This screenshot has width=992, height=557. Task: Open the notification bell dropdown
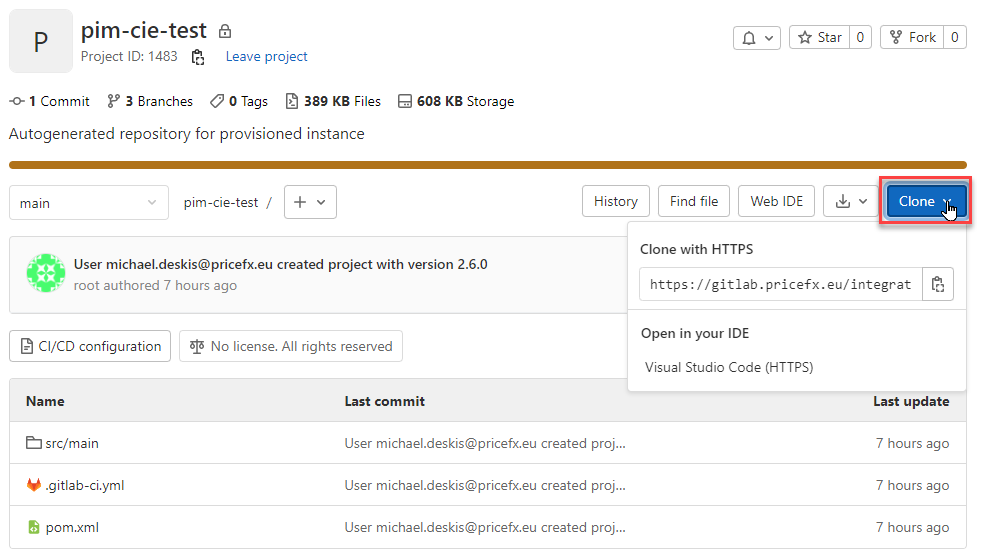[757, 38]
